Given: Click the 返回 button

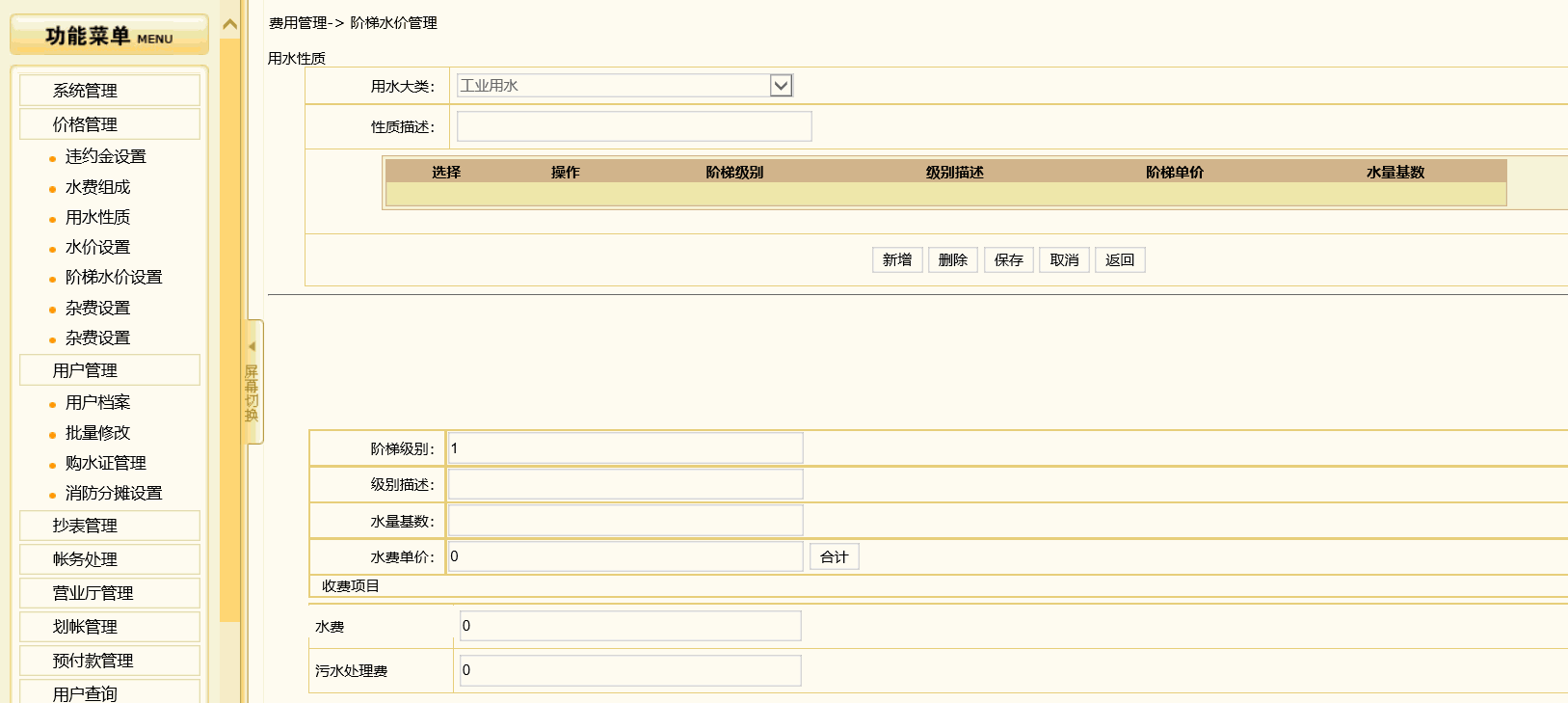Looking at the screenshot, I should [x=1120, y=260].
